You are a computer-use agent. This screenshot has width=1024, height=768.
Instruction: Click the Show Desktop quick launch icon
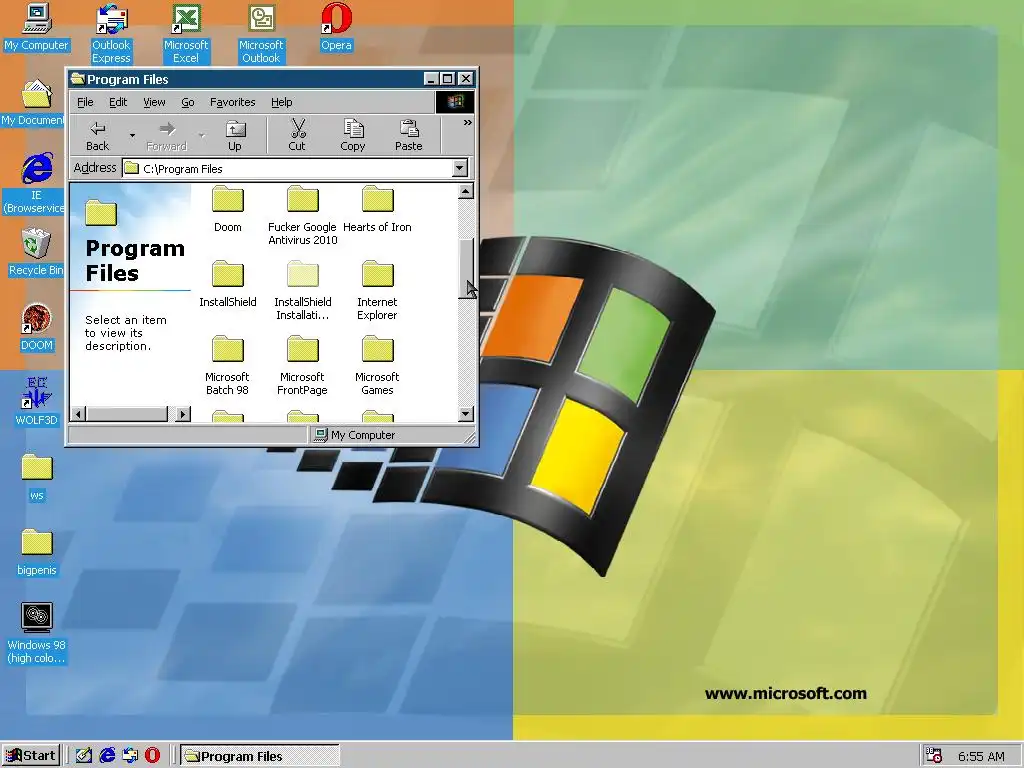(x=84, y=756)
